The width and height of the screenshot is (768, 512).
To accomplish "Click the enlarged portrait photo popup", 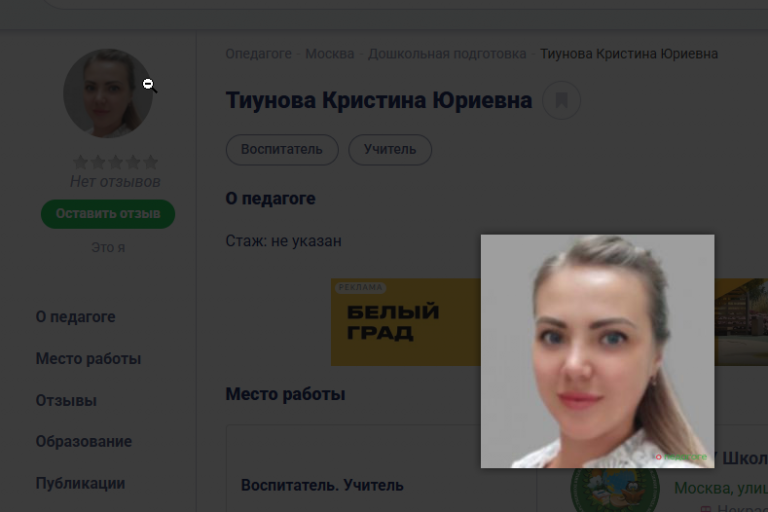I will pyautogui.click(x=597, y=351).
